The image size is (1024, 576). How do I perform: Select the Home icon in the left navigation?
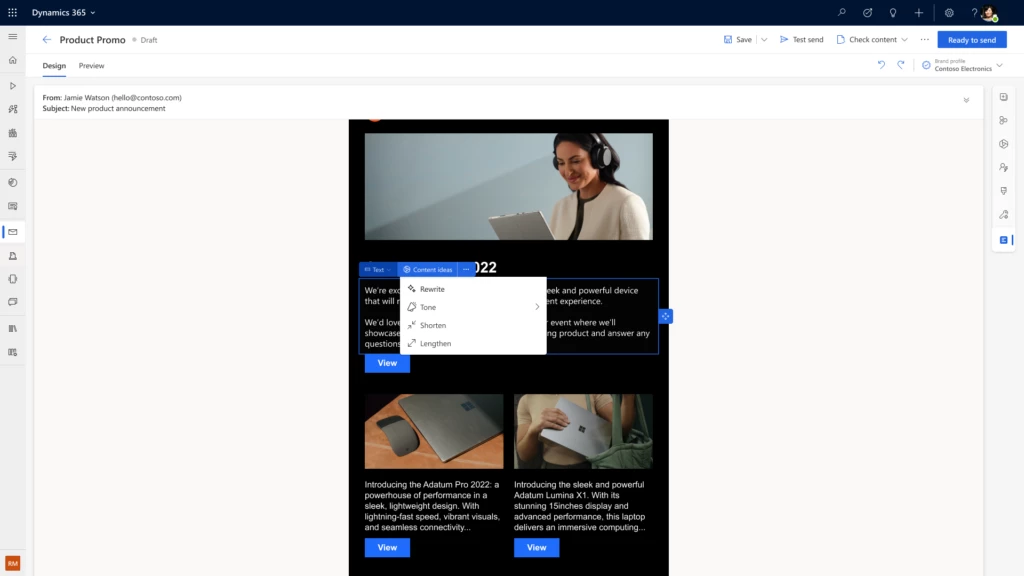12,60
